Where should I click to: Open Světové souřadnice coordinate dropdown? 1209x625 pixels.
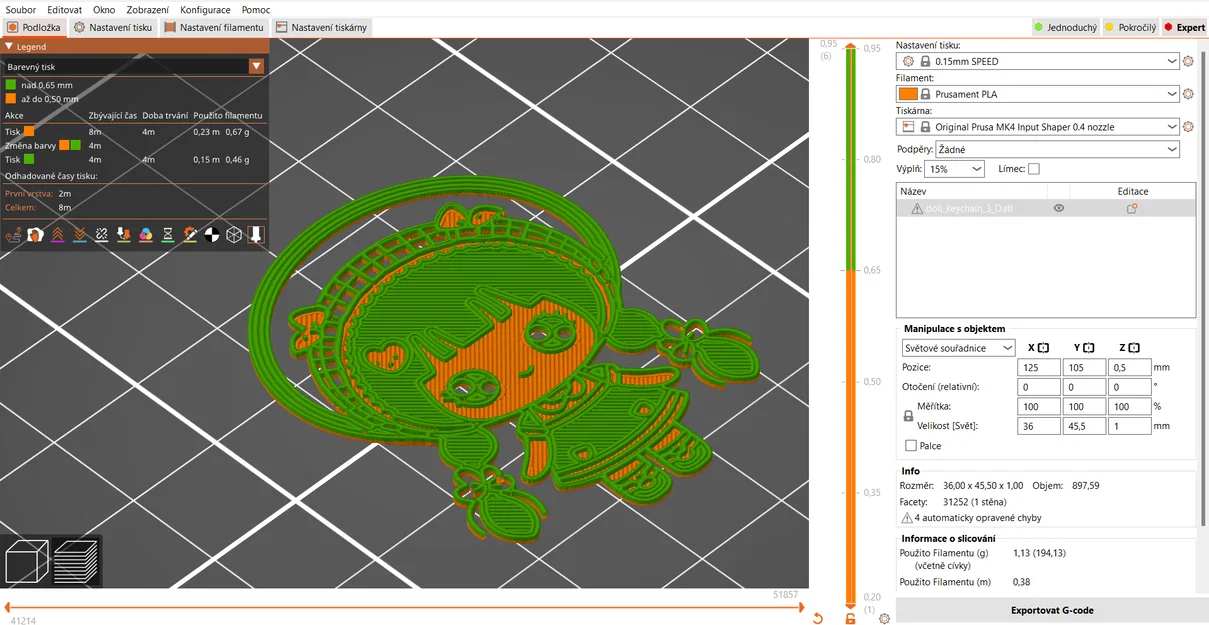tap(958, 348)
